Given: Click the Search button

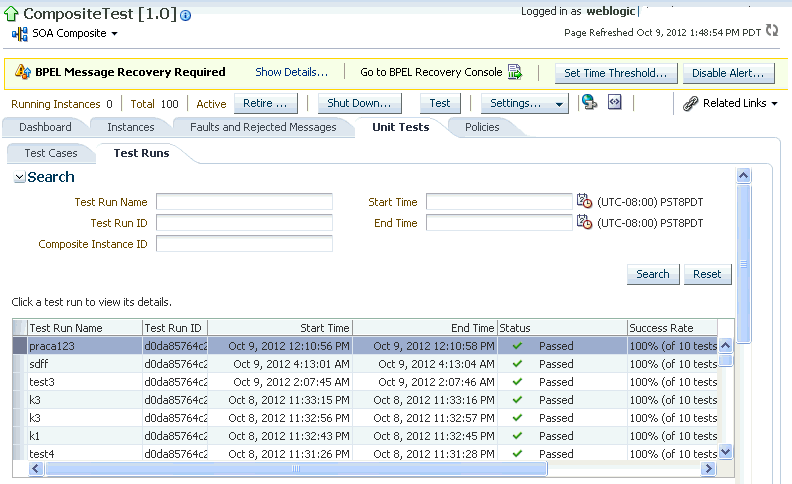Looking at the screenshot, I should [x=653, y=274].
